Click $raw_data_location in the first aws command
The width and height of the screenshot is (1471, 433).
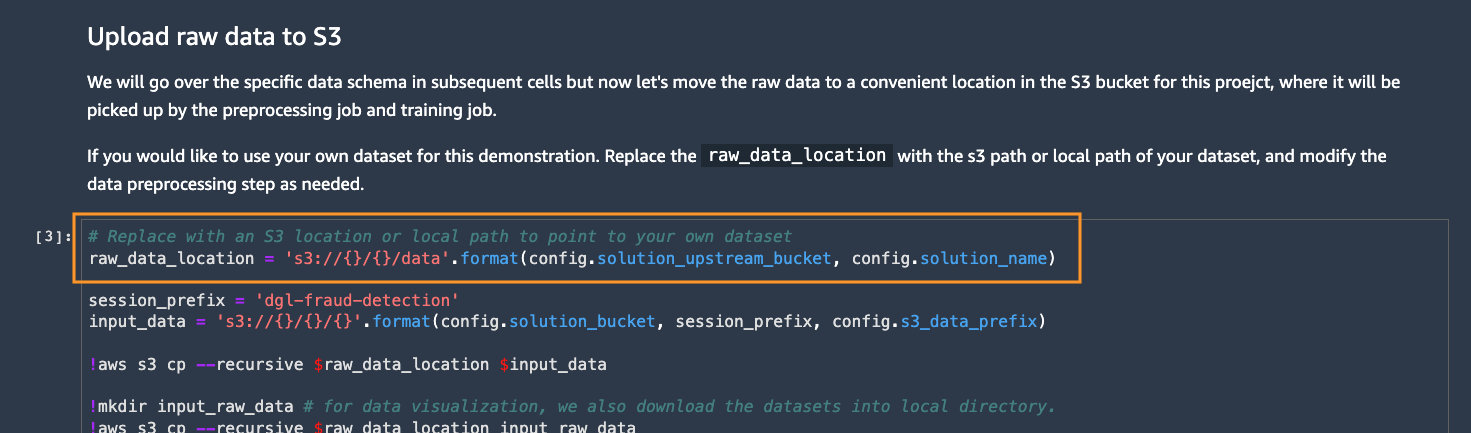point(401,364)
